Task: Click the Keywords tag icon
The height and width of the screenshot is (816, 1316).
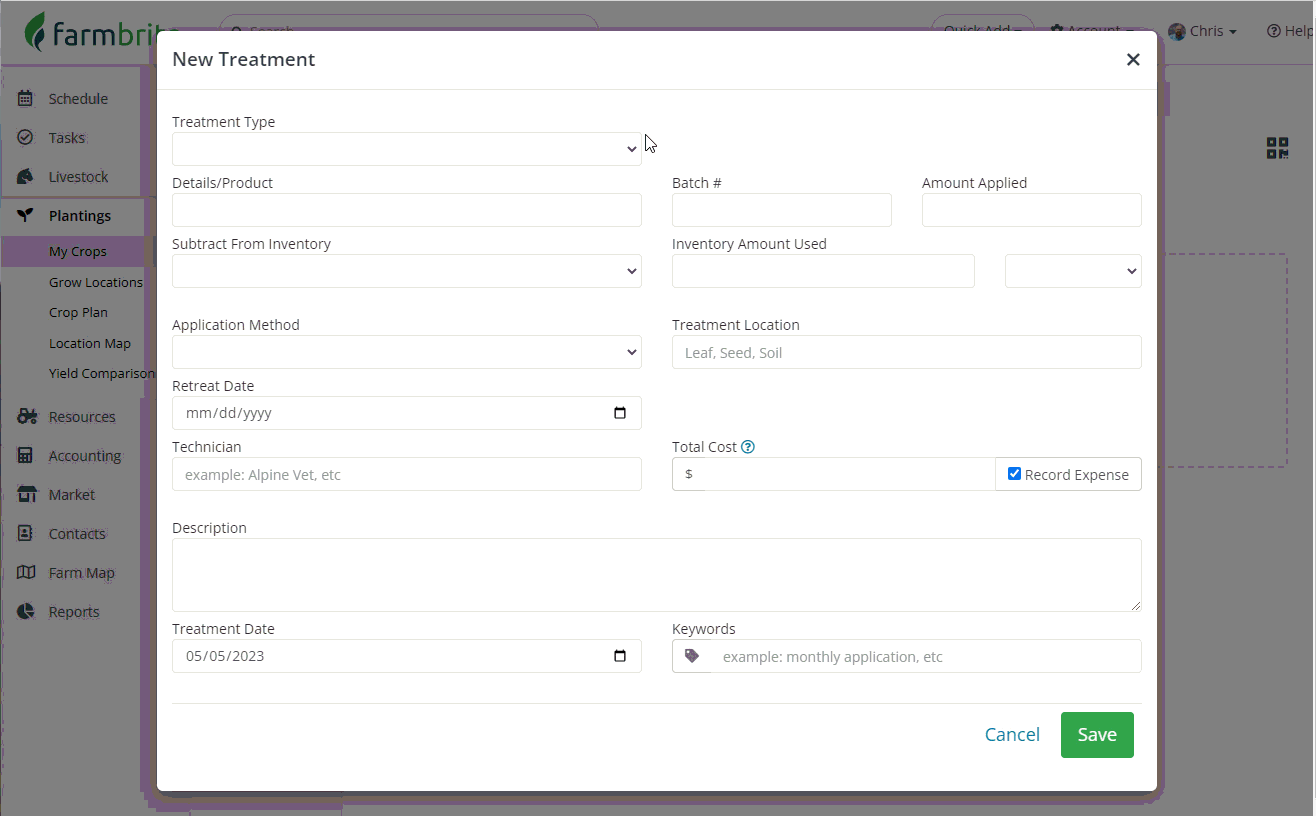Action: pos(692,656)
